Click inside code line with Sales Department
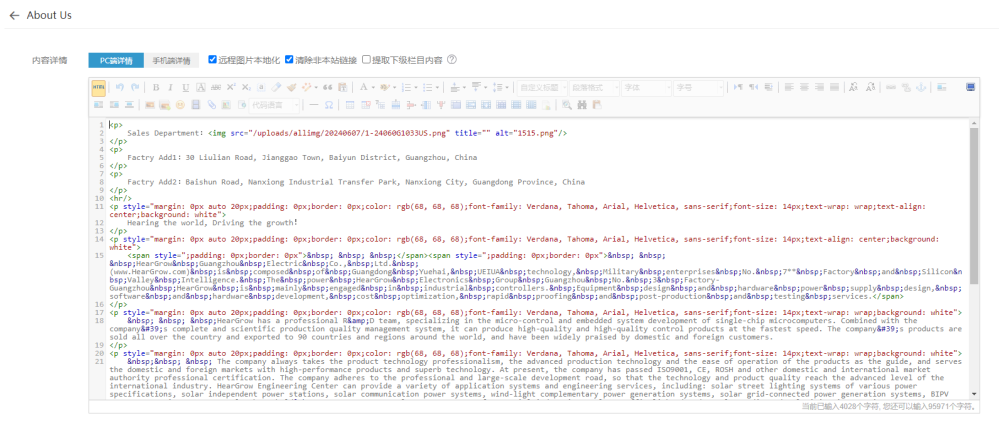Viewport: 999px width, 448px height. (x=347, y=133)
